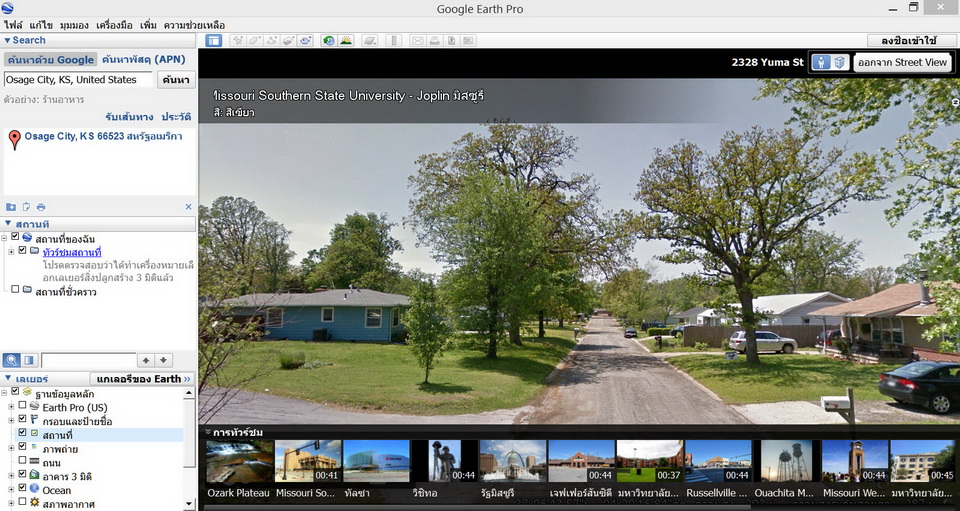Screen dimensions: 960x511
Task: Collapse the การทัวร์ชม tour strip chevron
Action: [208, 432]
